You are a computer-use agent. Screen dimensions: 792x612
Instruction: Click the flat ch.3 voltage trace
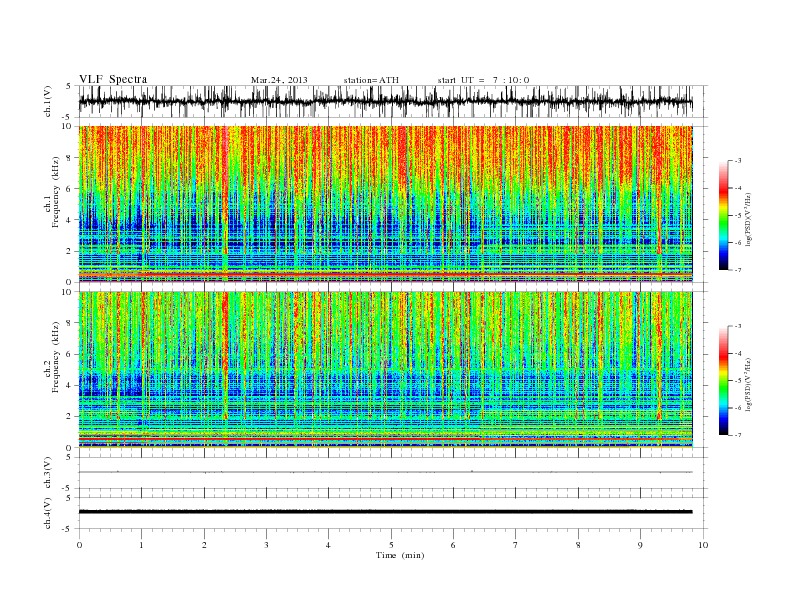point(385,472)
